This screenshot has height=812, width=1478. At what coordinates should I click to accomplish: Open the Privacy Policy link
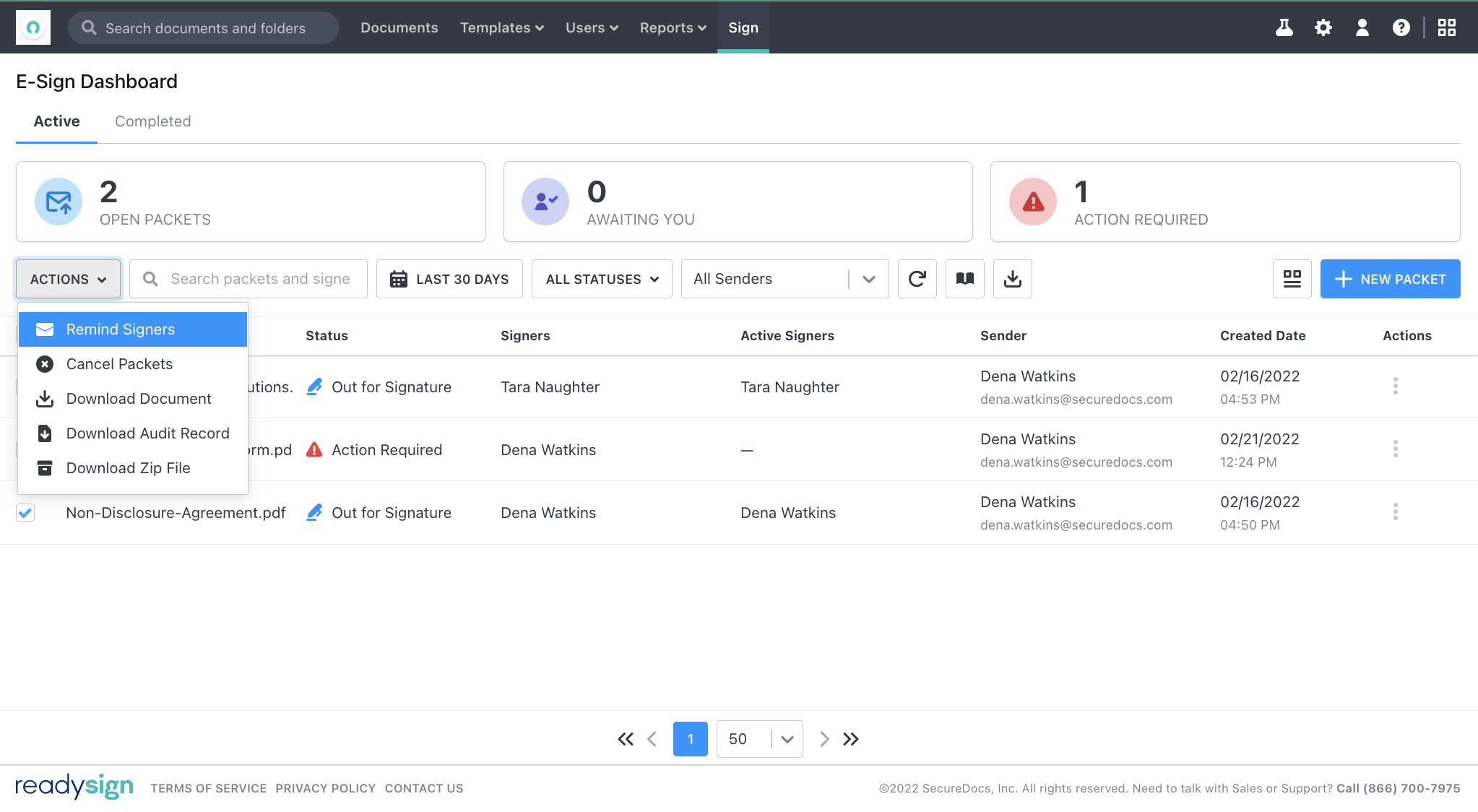pos(325,787)
